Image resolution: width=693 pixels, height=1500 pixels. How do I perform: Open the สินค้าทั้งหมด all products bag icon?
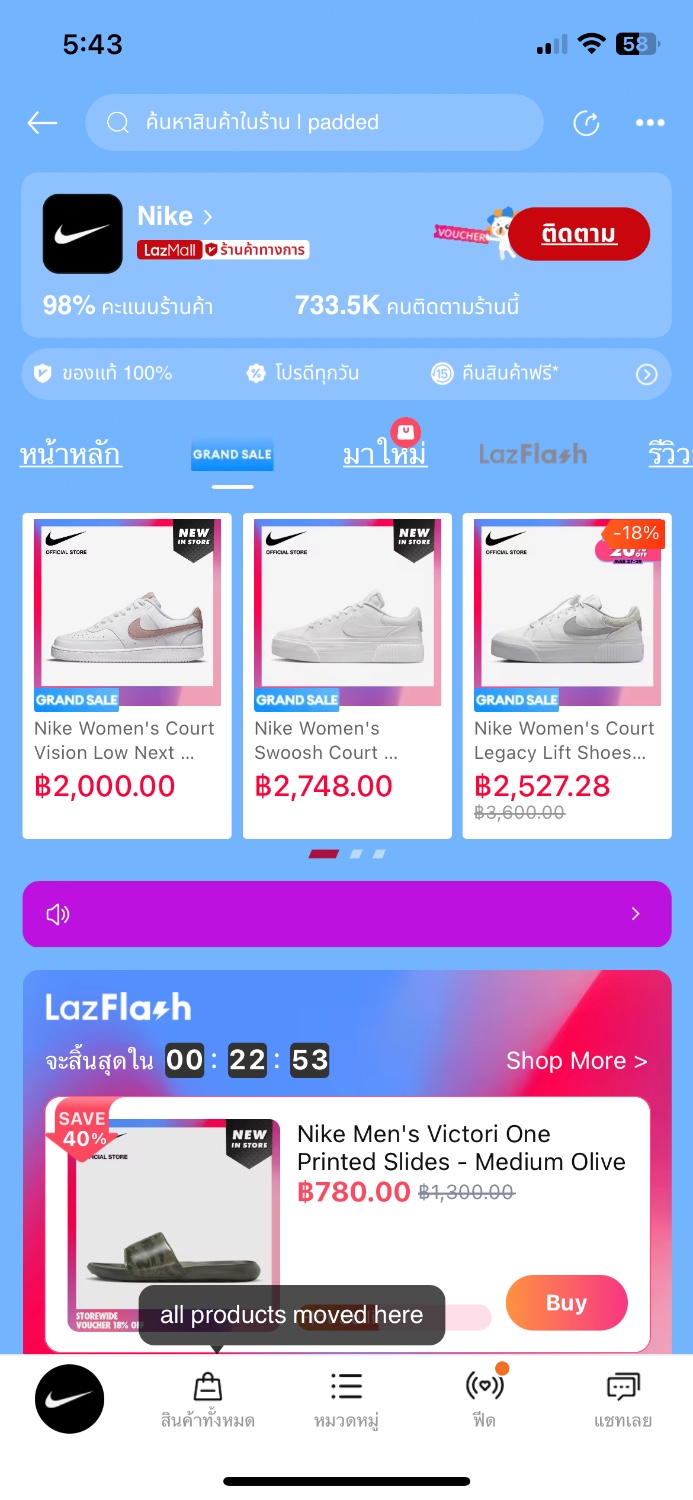pyautogui.click(x=208, y=1387)
